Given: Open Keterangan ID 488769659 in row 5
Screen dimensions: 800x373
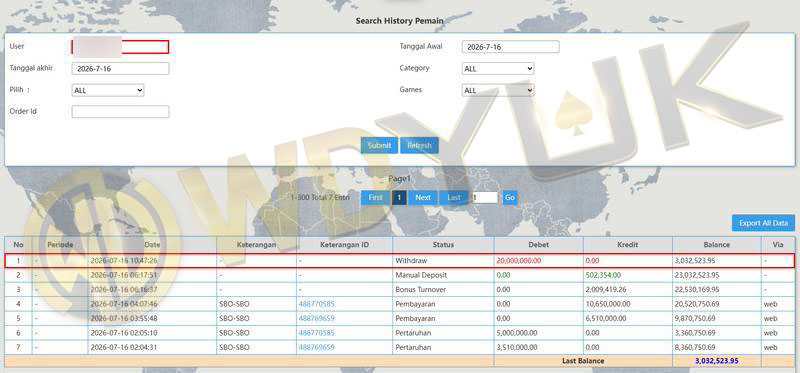Looking at the screenshot, I should pos(317,318).
